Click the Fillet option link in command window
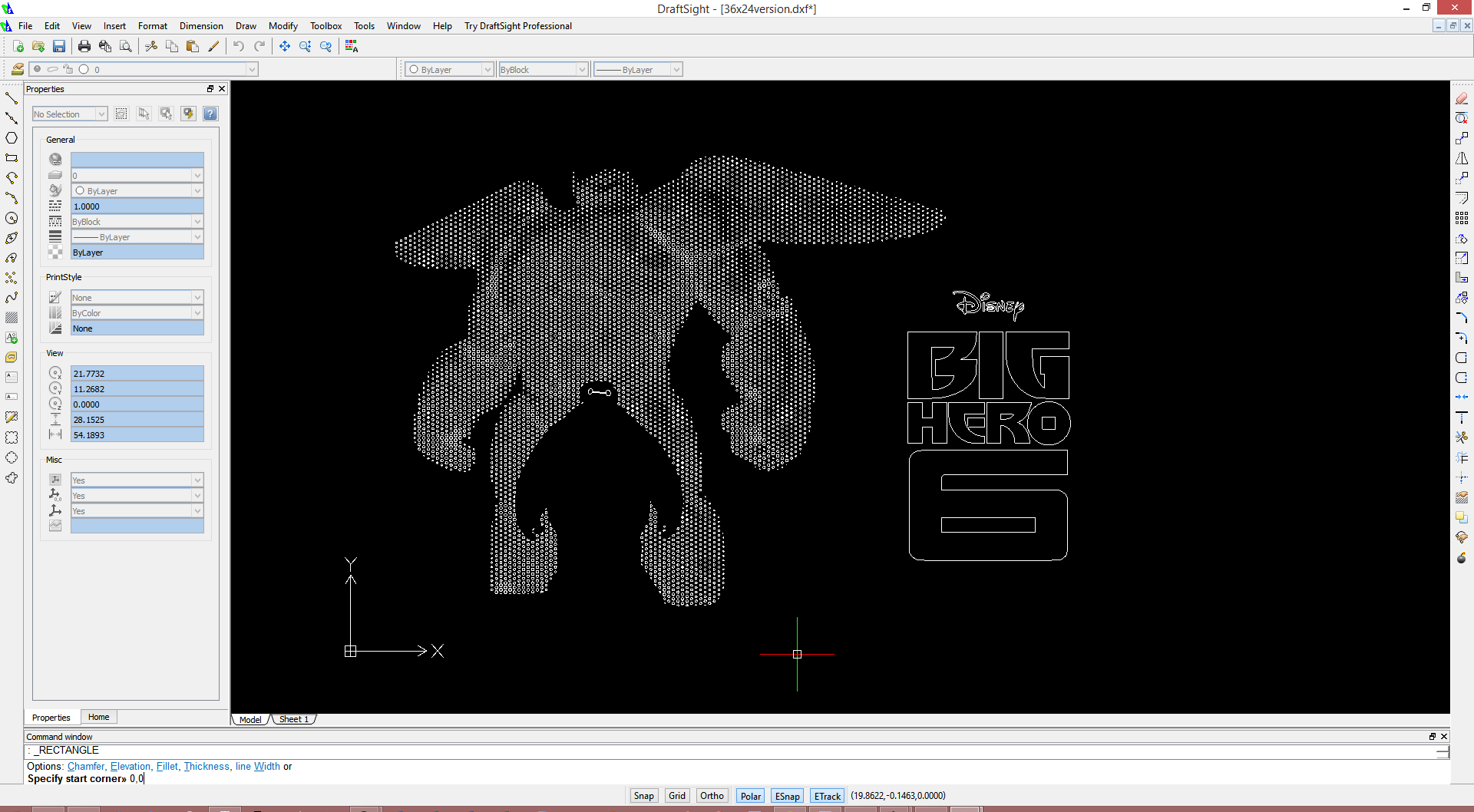This screenshot has height=812, width=1474. point(167,766)
